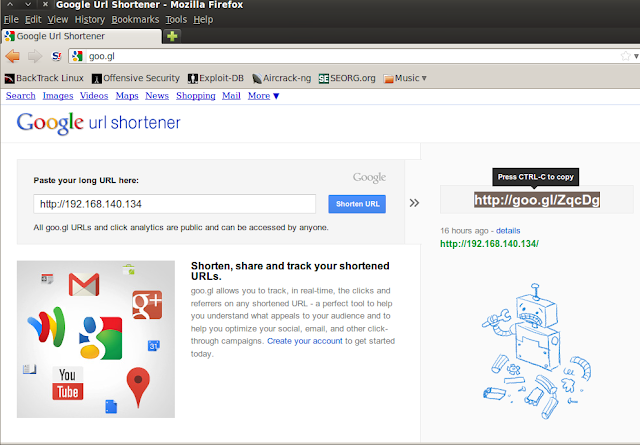Click the Search link in Google bar
The image size is (640, 445).
(x=20, y=96)
